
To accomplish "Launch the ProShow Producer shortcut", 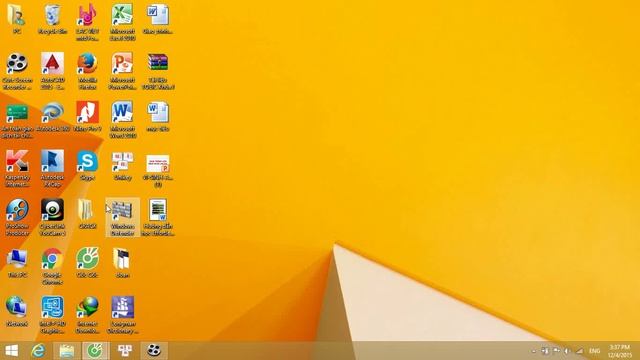I will pos(17,217).
